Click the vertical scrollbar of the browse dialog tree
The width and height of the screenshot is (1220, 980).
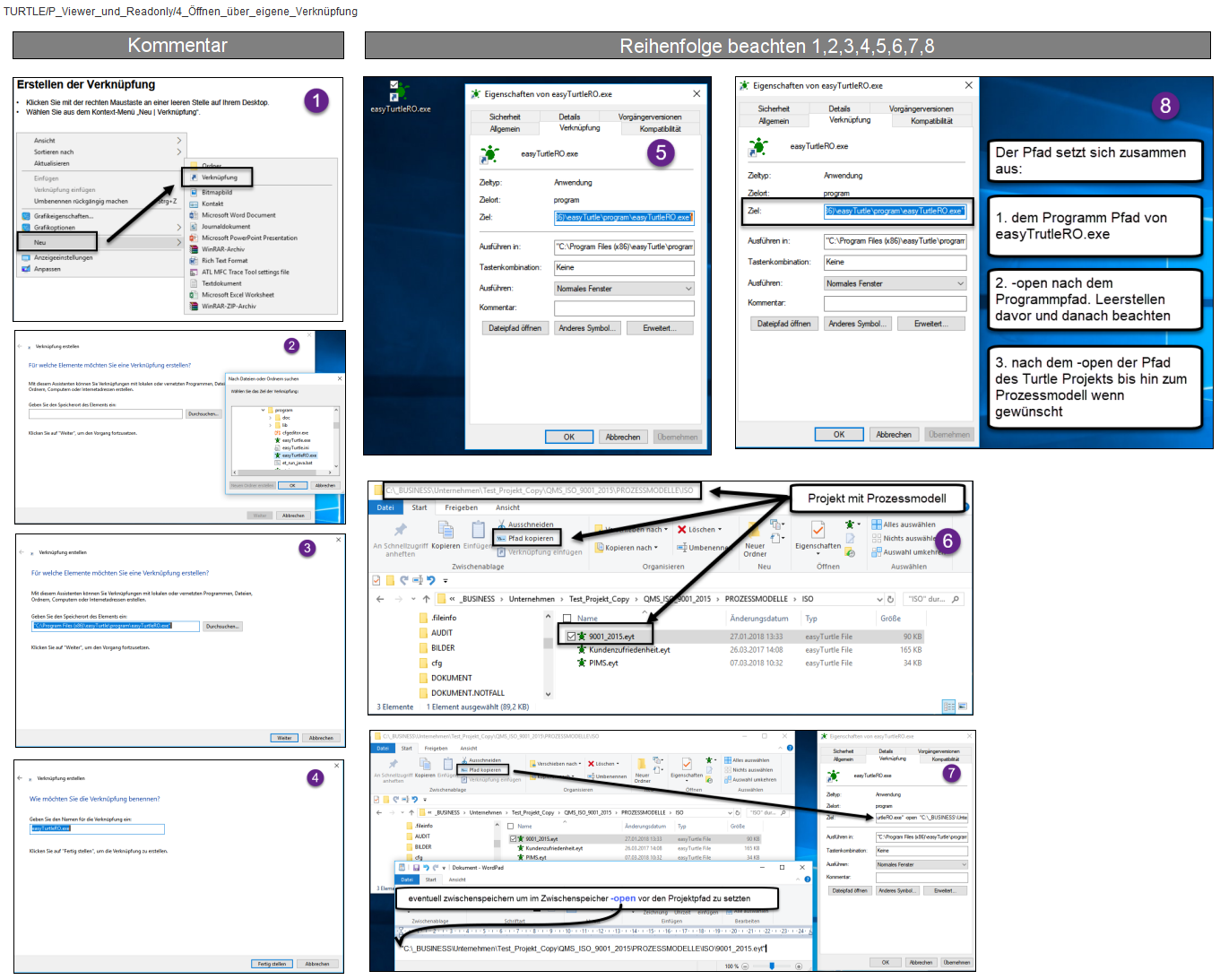tap(336, 438)
